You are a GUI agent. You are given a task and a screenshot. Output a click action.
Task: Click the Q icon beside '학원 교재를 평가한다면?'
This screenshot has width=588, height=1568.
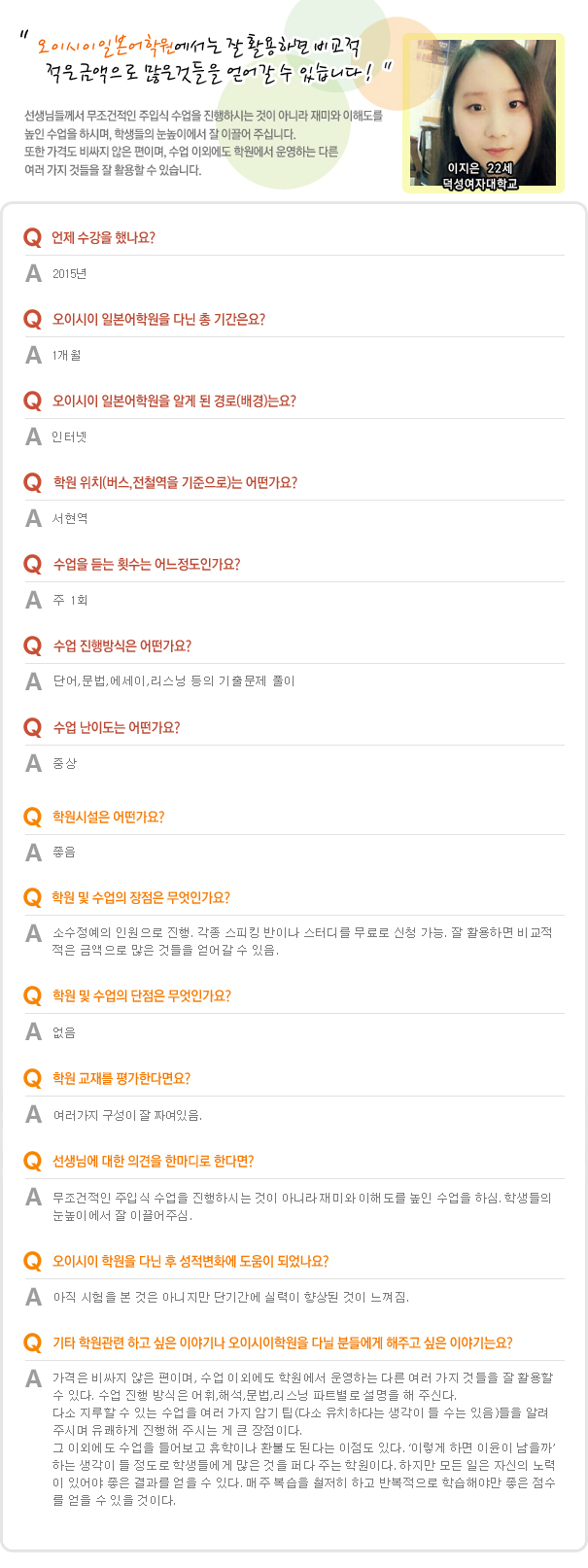(33, 1079)
